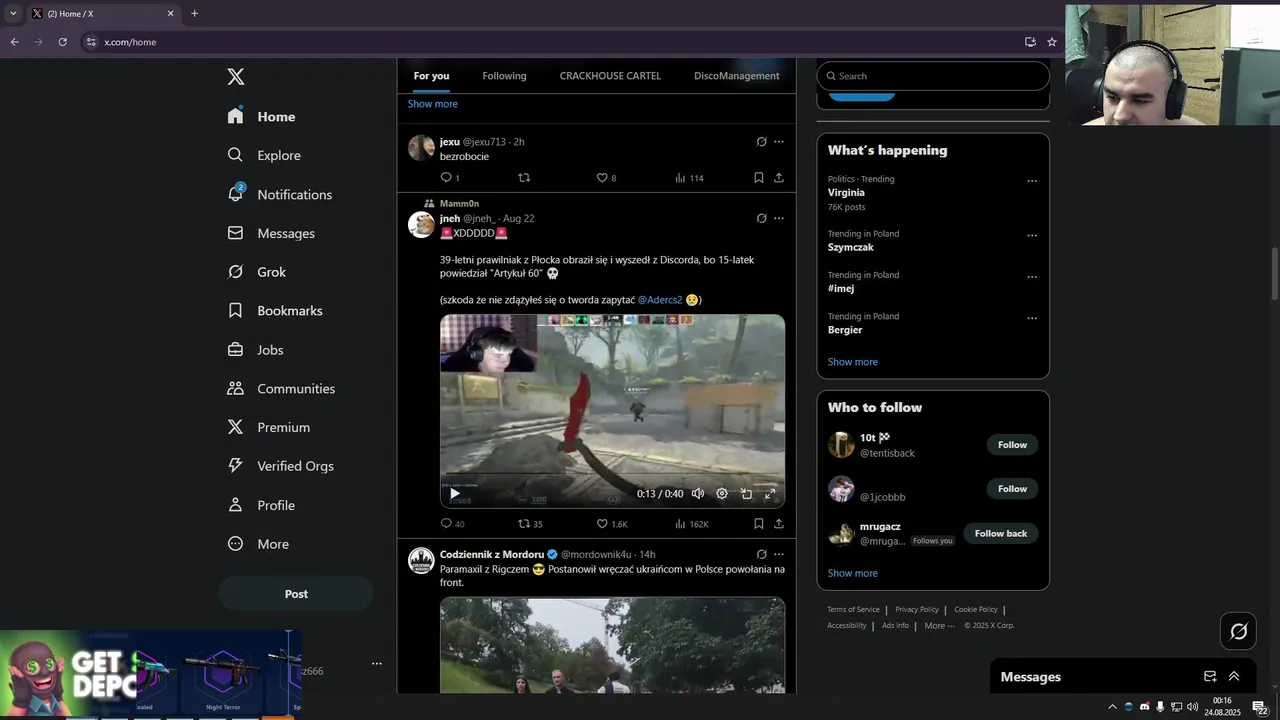1280x720 pixels.
Task: Reload the browser page
Action: [x=62, y=42]
